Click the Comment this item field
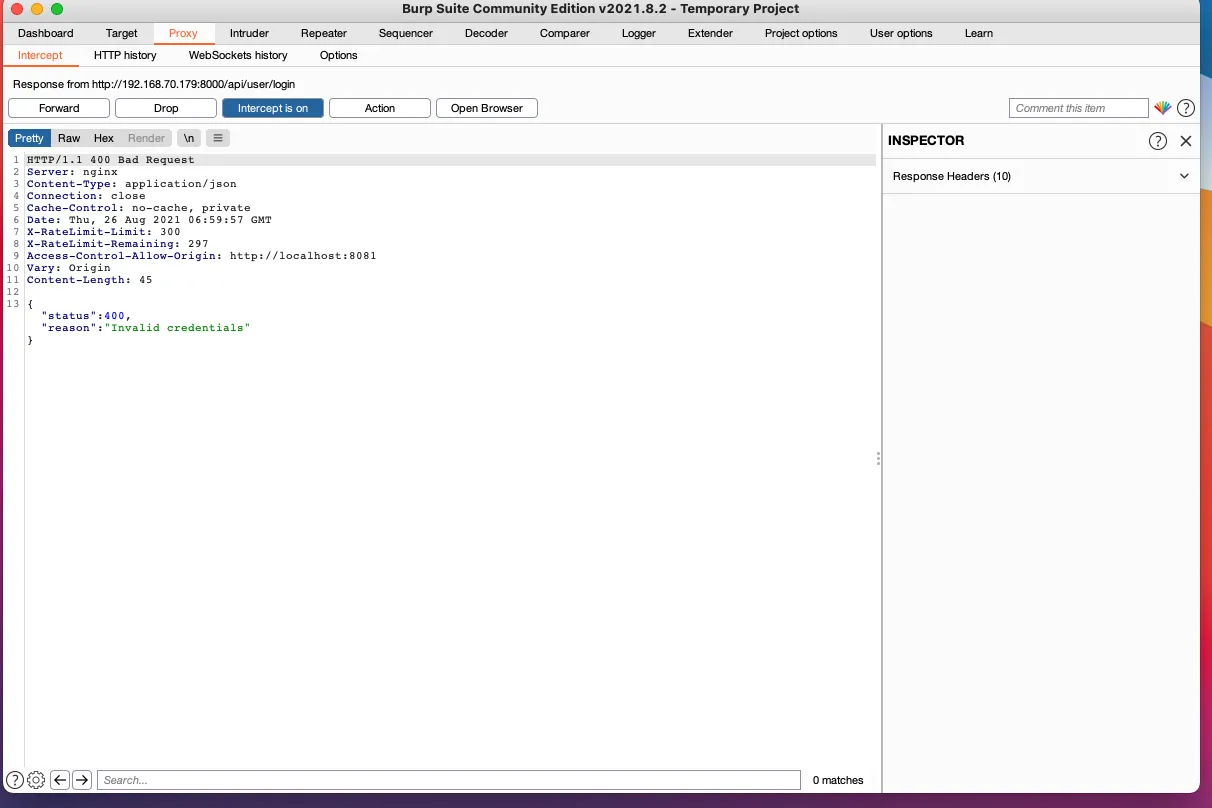 click(1079, 108)
